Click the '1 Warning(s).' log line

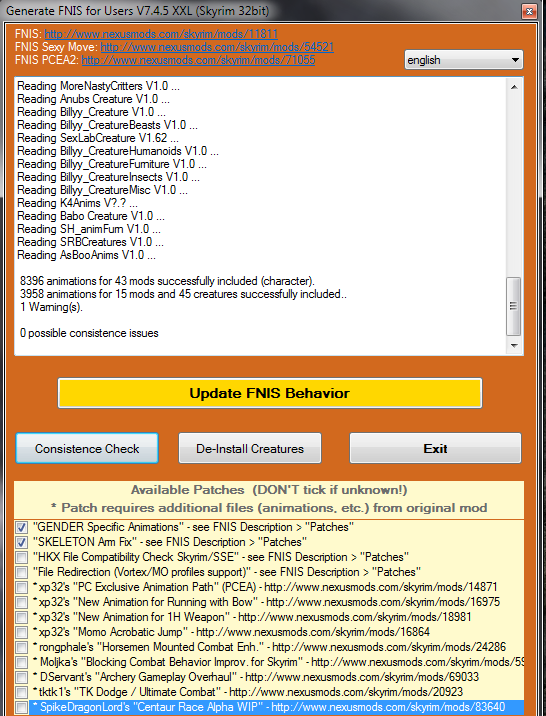[x=51, y=307]
